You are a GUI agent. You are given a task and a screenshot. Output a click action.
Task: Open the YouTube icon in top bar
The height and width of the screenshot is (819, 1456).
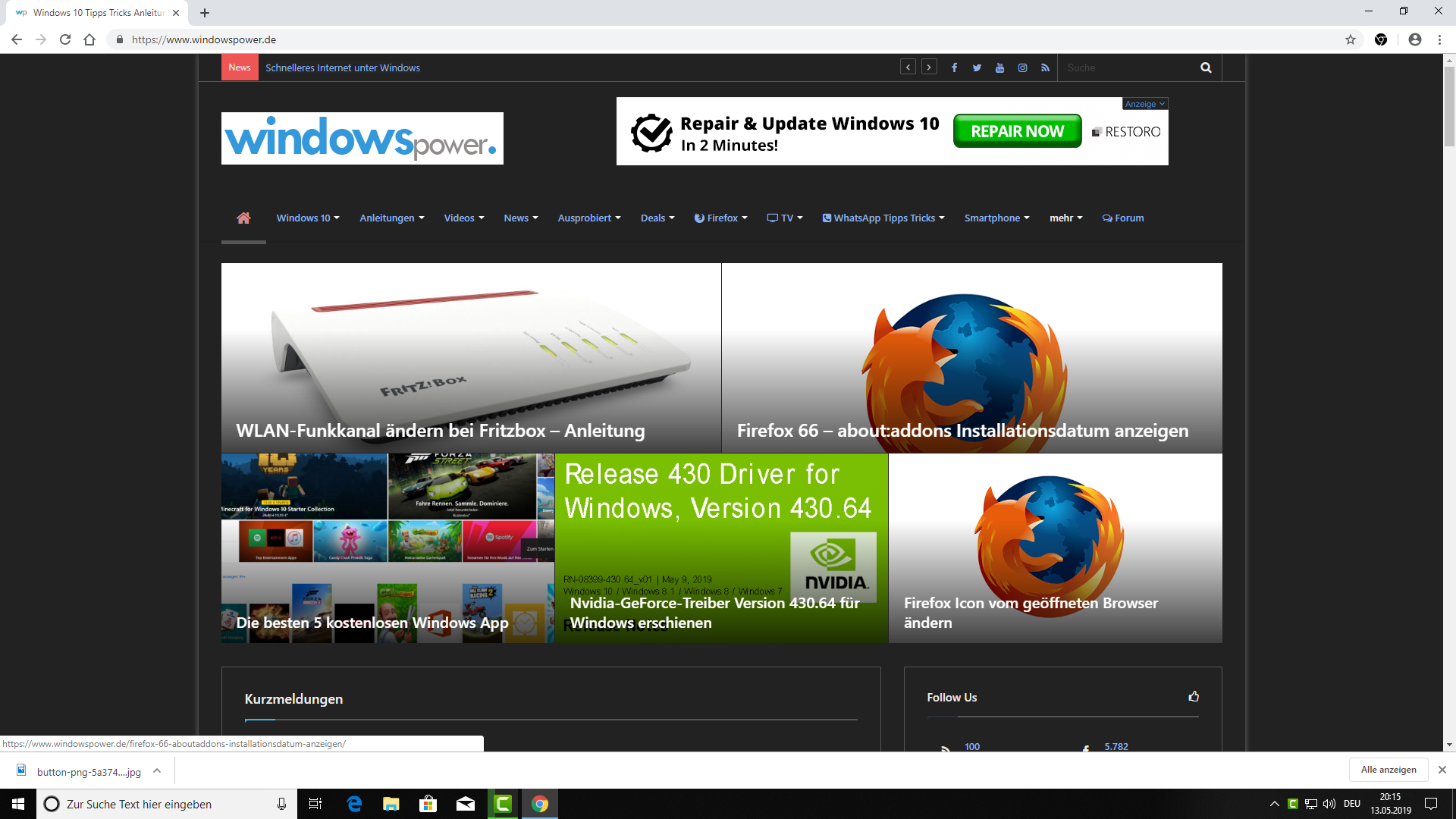[x=999, y=67]
